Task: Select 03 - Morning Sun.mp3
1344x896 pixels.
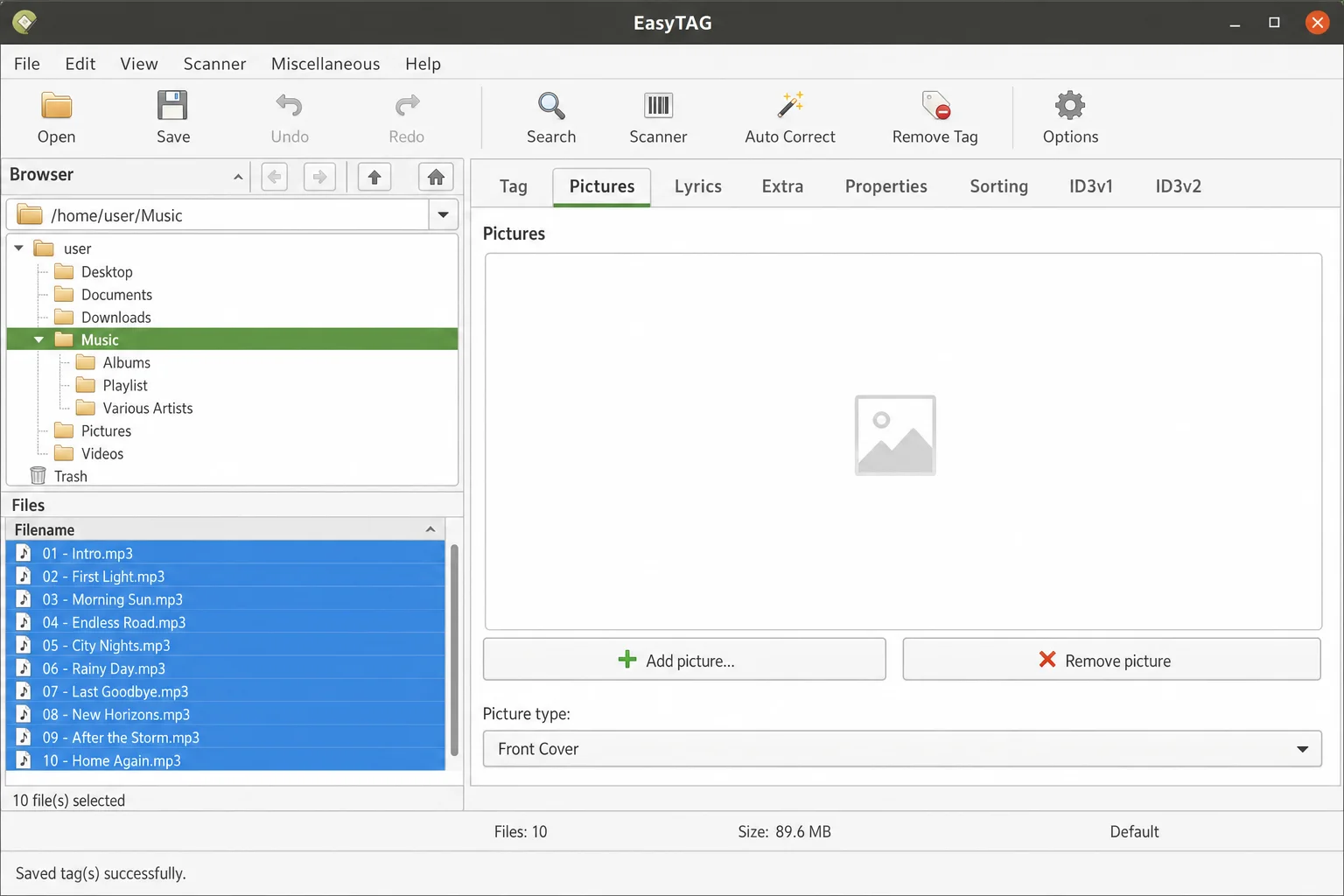Action: [x=226, y=599]
